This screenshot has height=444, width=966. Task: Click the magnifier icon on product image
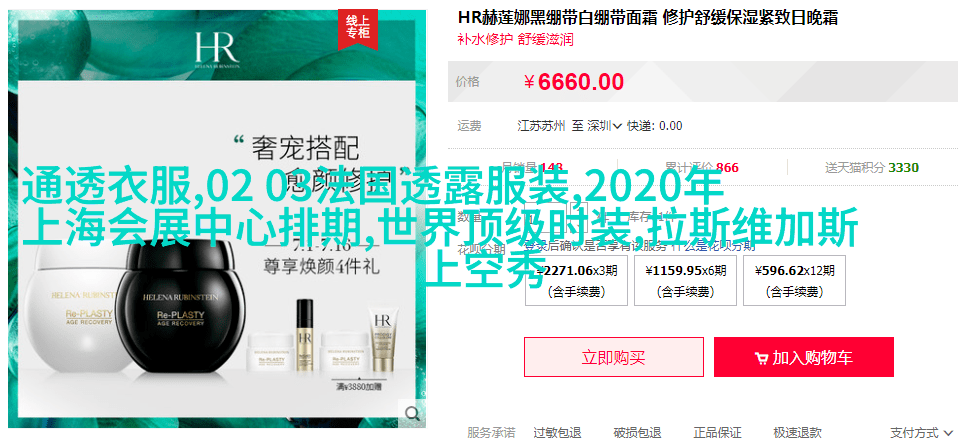412,412
